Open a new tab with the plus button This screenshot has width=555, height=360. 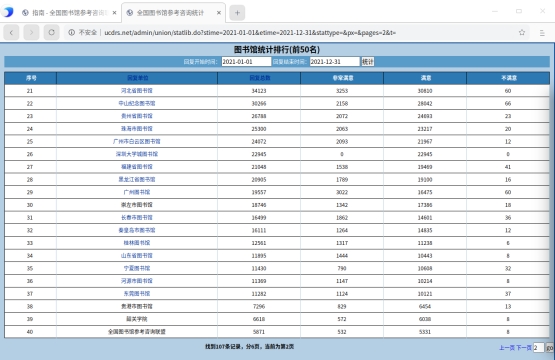(x=237, y=13)
